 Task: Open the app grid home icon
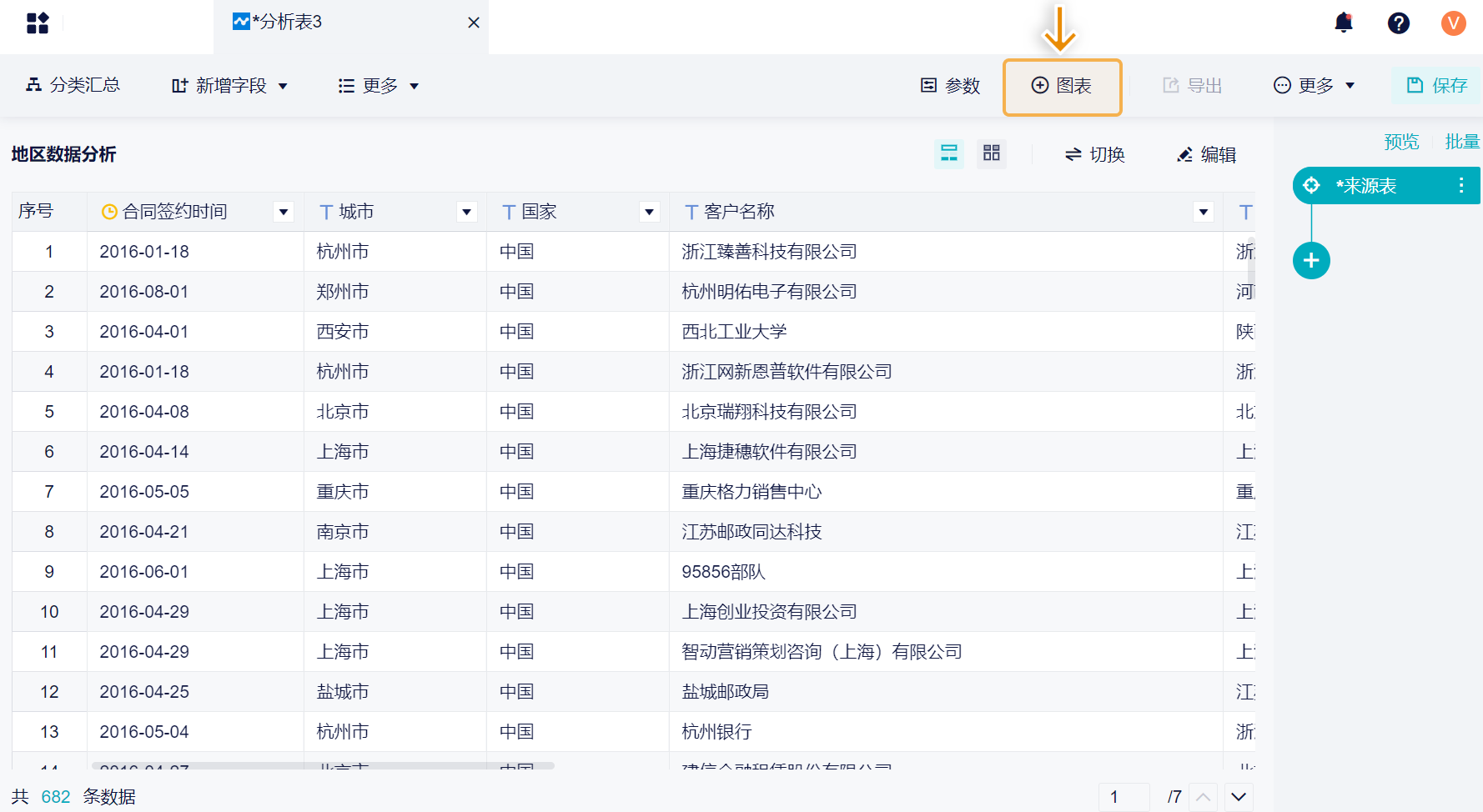point(38,23)
